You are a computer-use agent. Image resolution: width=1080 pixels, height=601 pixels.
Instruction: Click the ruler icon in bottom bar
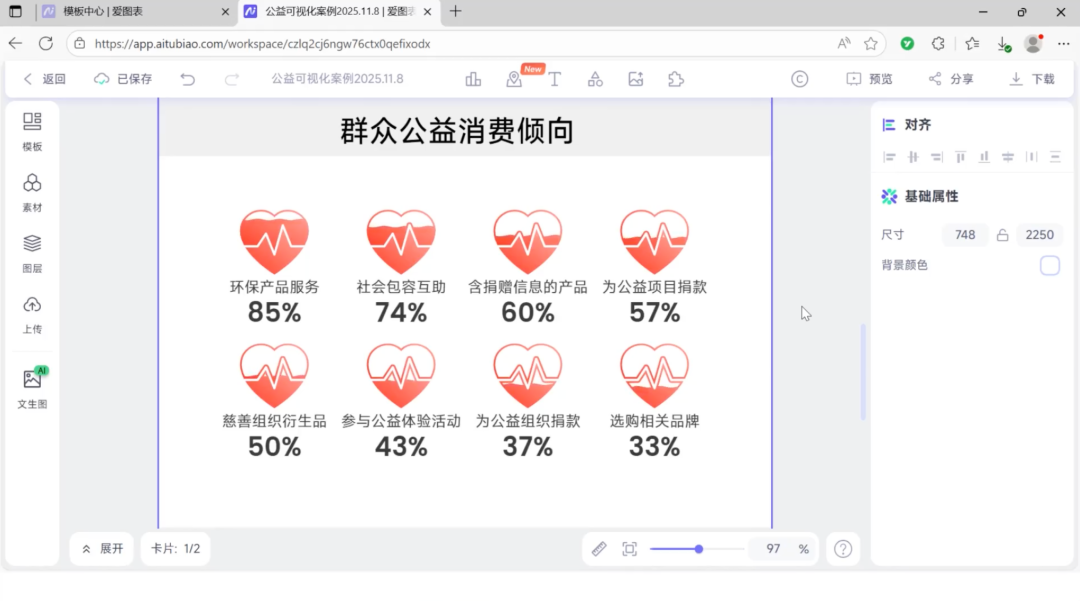point(599,549)
